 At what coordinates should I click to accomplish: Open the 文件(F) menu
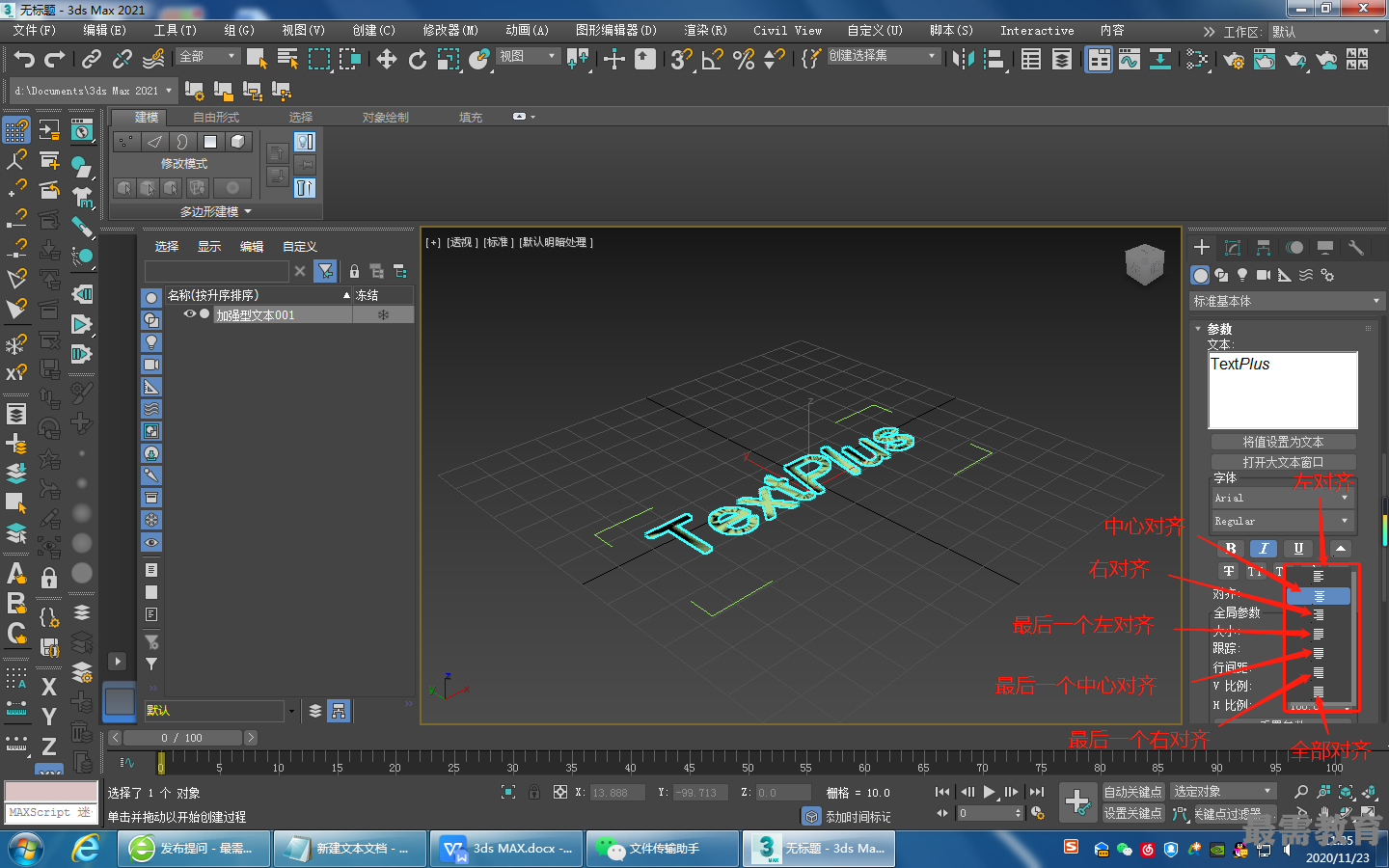coord(35,31)
